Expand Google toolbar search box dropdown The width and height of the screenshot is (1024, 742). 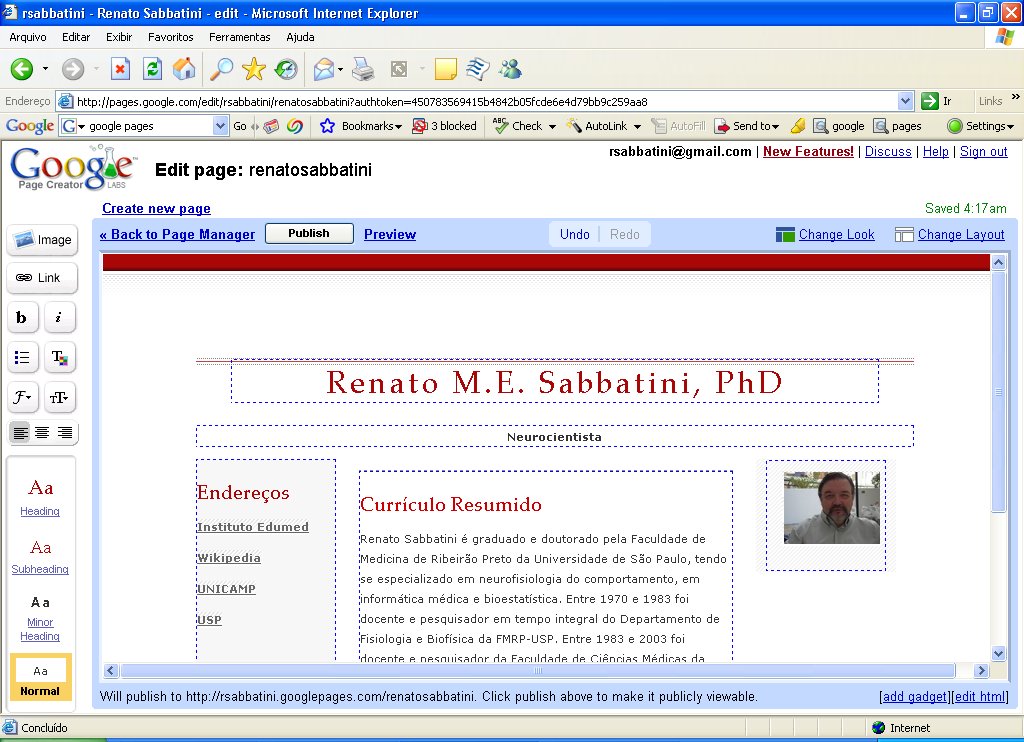click(x=221, y=125)
